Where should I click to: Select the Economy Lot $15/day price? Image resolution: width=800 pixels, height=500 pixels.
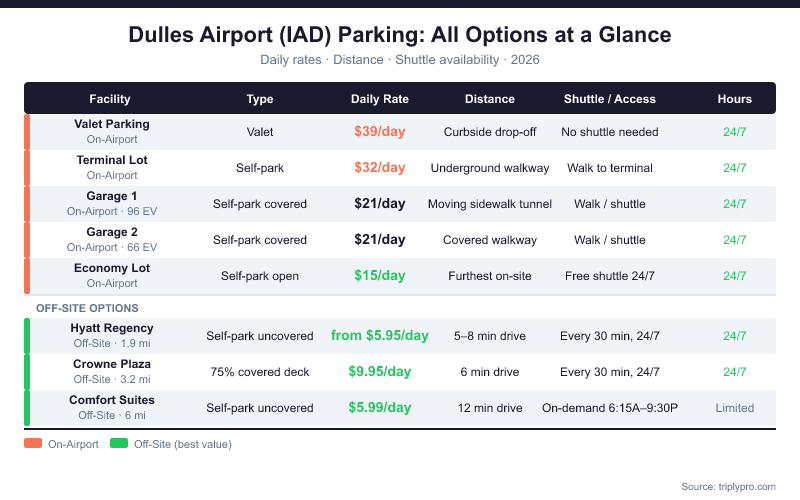pos(380,276)
